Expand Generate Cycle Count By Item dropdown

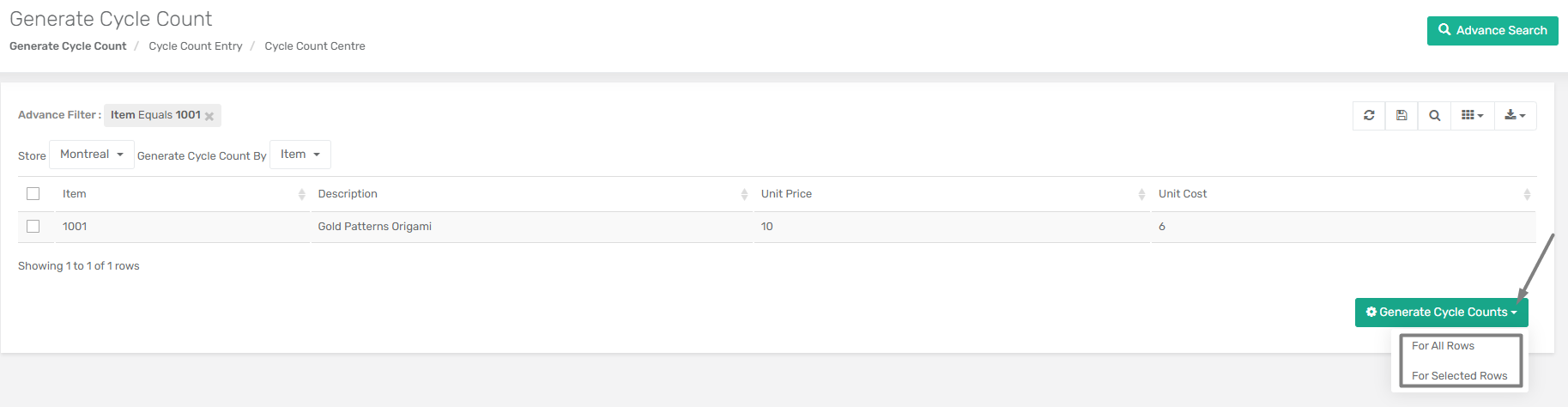[x=300, y=155]
